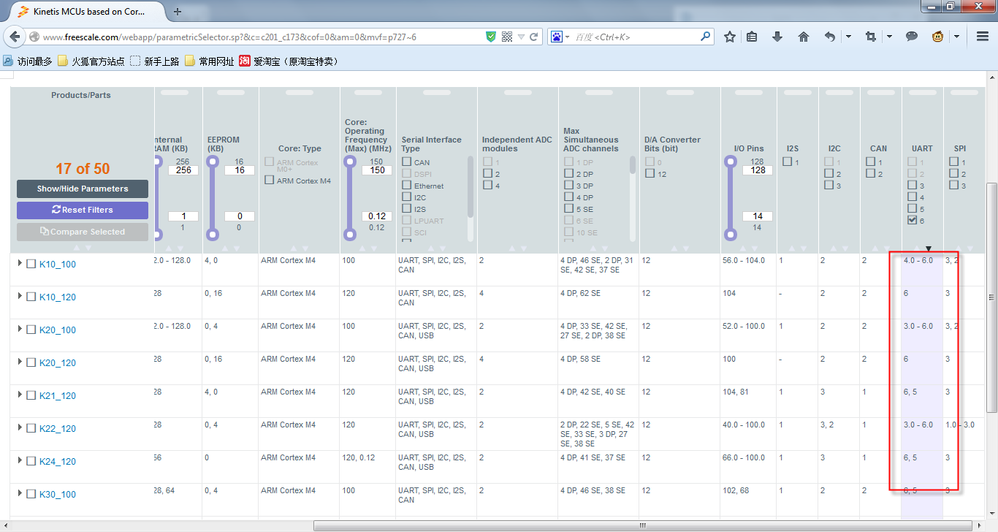
Task: Open the K24_120 product link
Action: 57,461
